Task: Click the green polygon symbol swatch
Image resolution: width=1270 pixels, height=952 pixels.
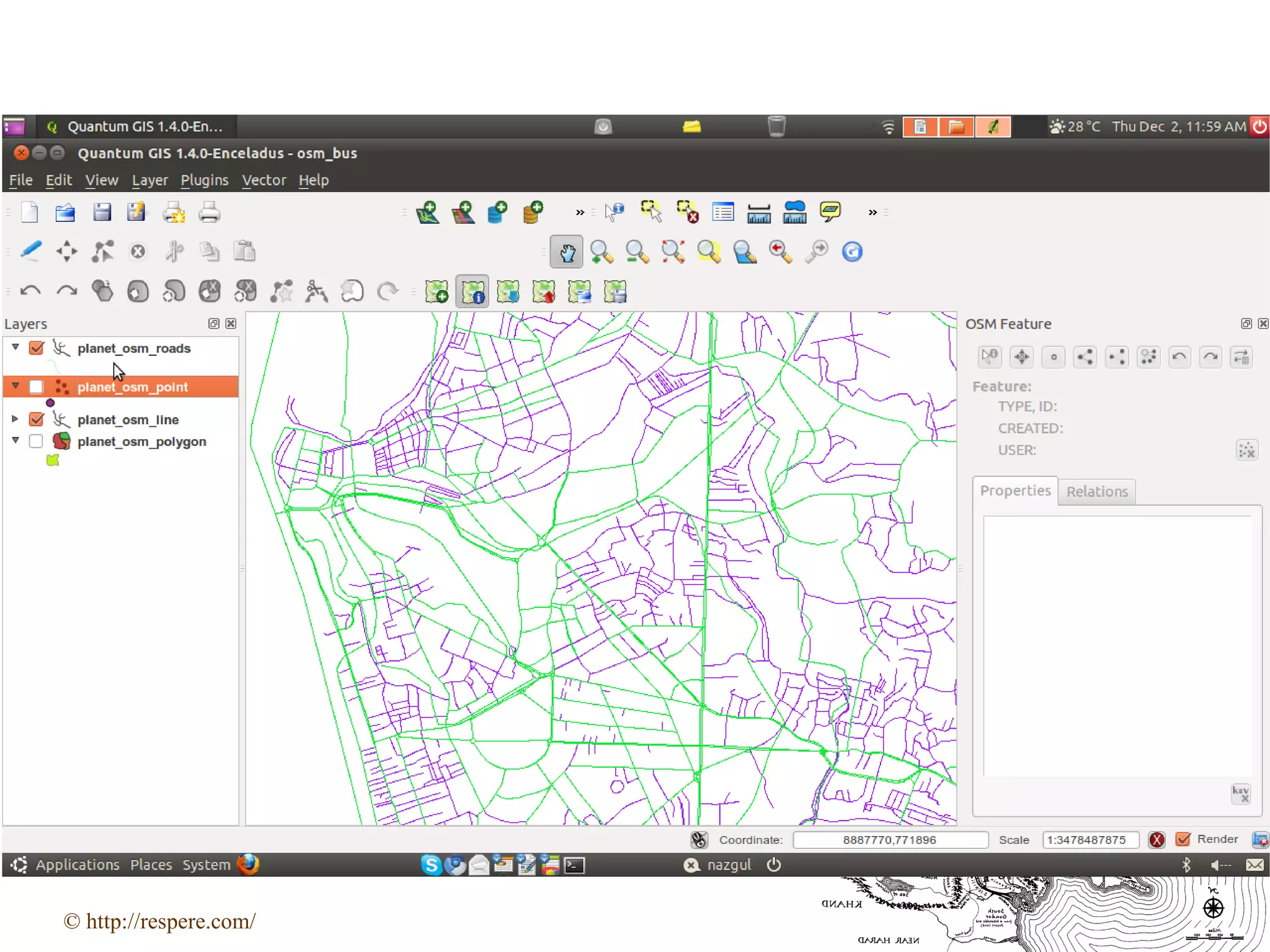Action: 53,460
